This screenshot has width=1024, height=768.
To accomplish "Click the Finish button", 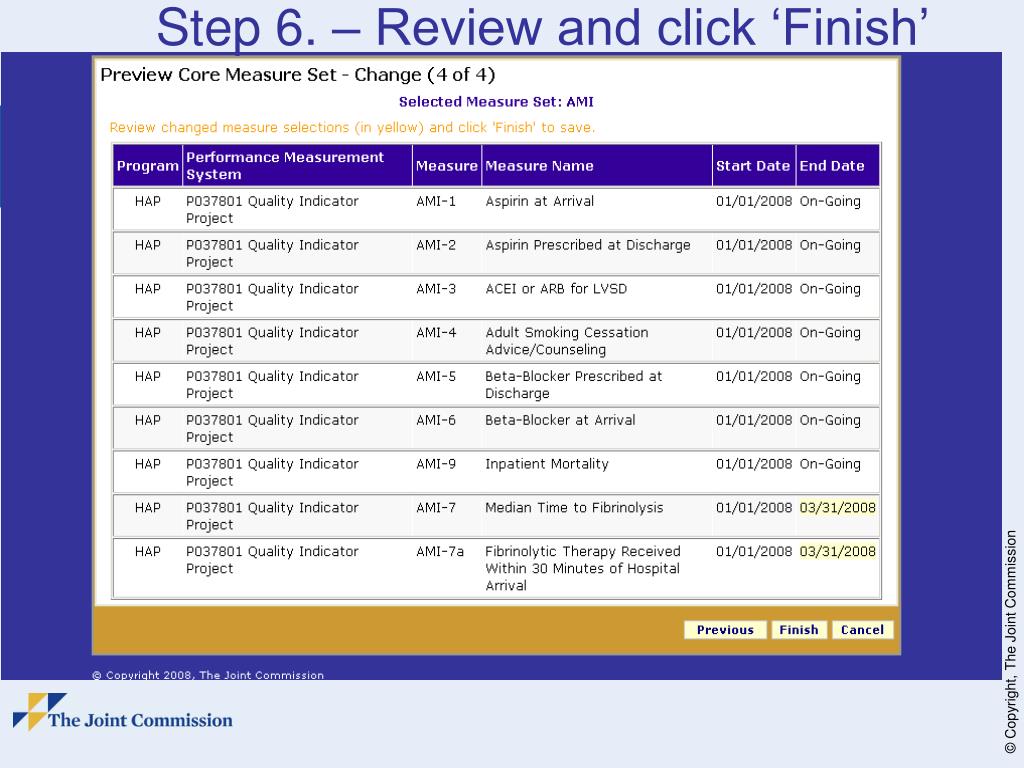I will tap(799, 630).
